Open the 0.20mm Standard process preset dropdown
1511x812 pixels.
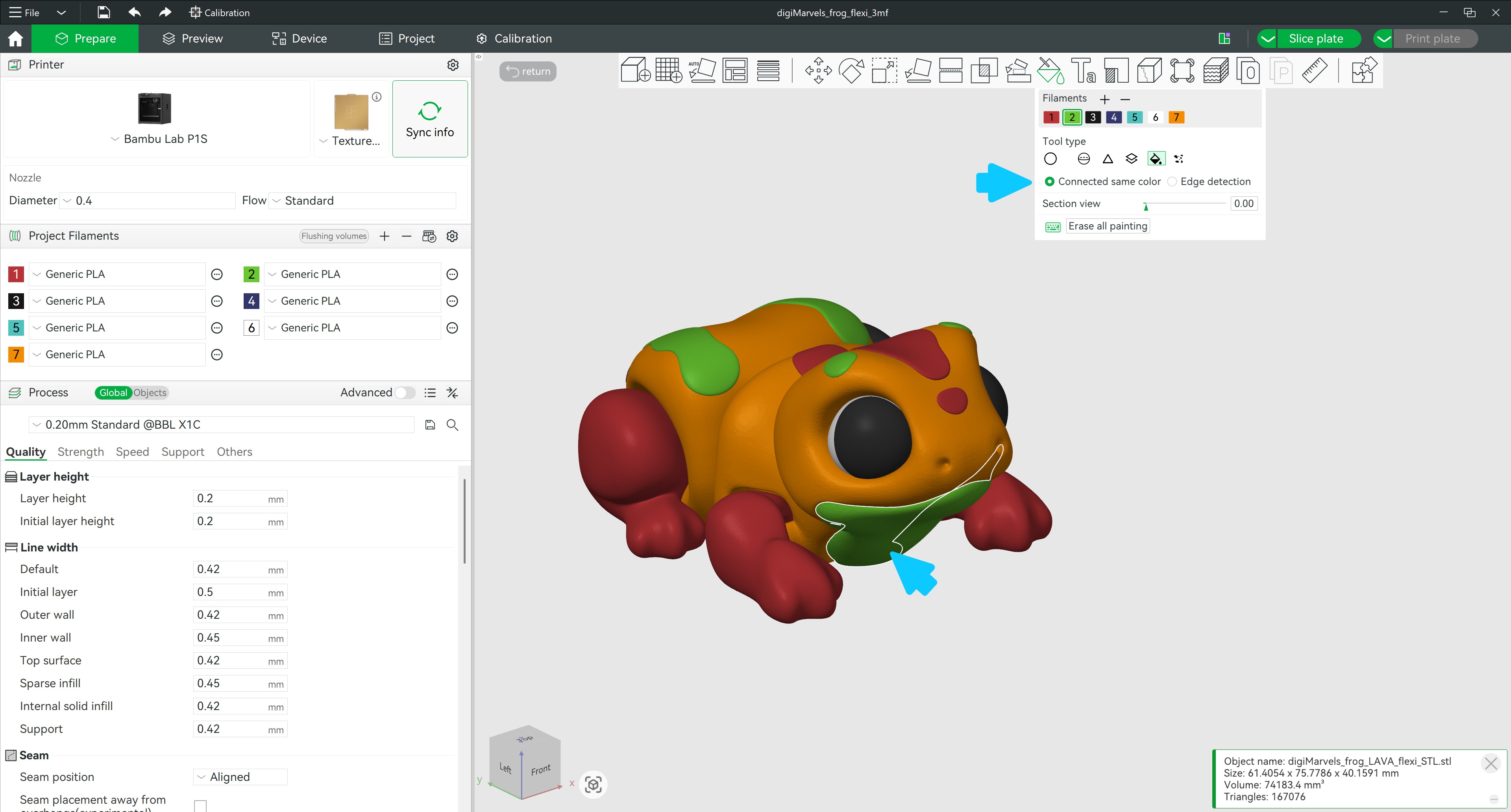(222, 425)
